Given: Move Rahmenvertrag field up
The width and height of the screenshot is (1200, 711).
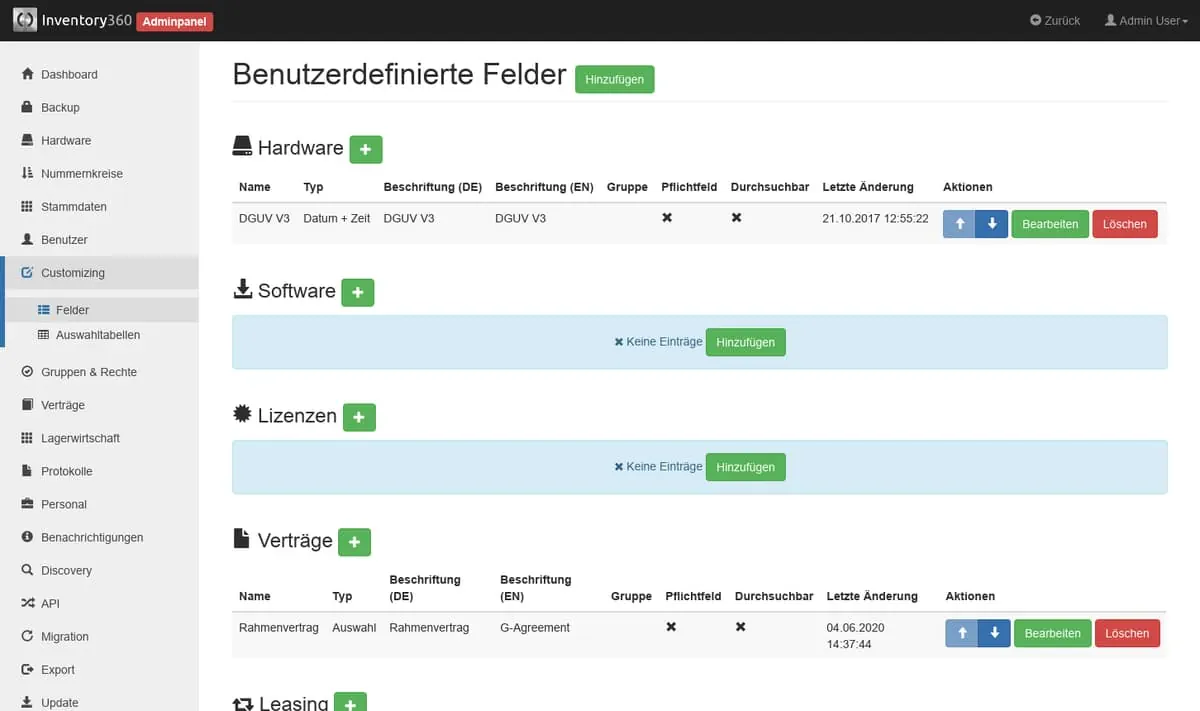Looking at the screenshot, I should click(961, 633).
